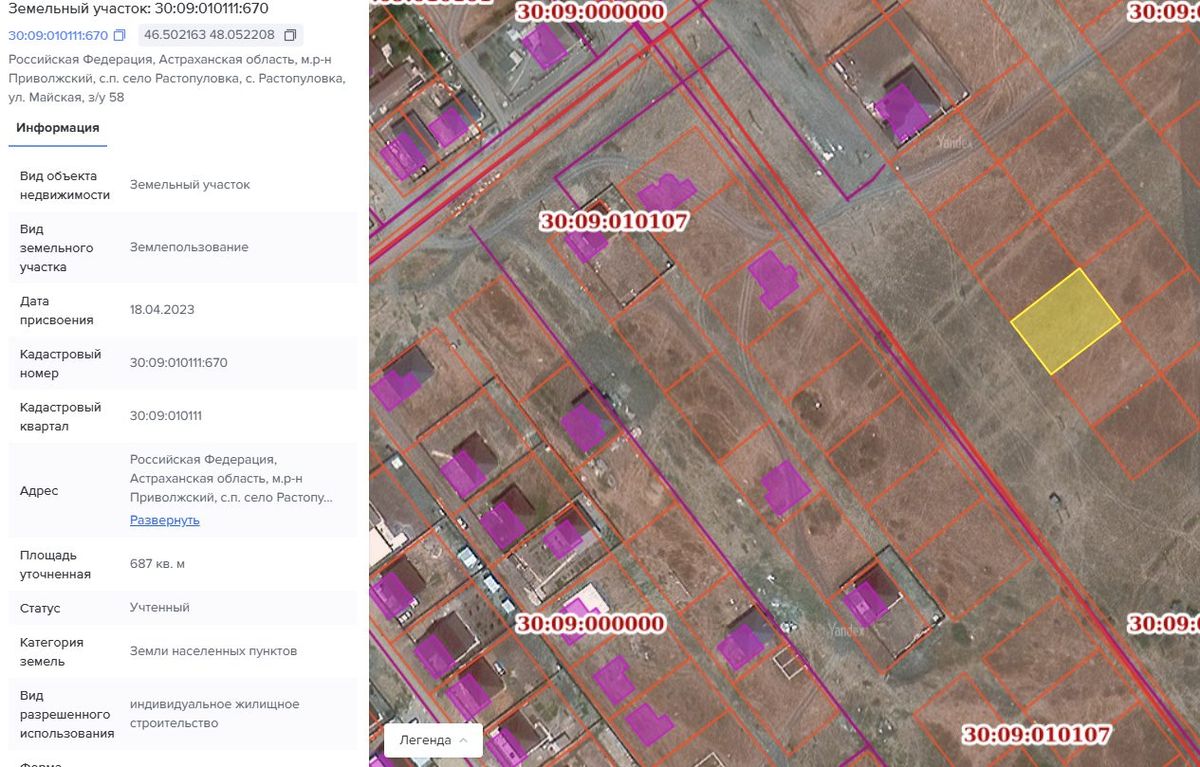The width and height of the screenshot is (1200, 767).
Task: Open the blue 30:09:010111:670 link under the title
Action: coord(58,36)
